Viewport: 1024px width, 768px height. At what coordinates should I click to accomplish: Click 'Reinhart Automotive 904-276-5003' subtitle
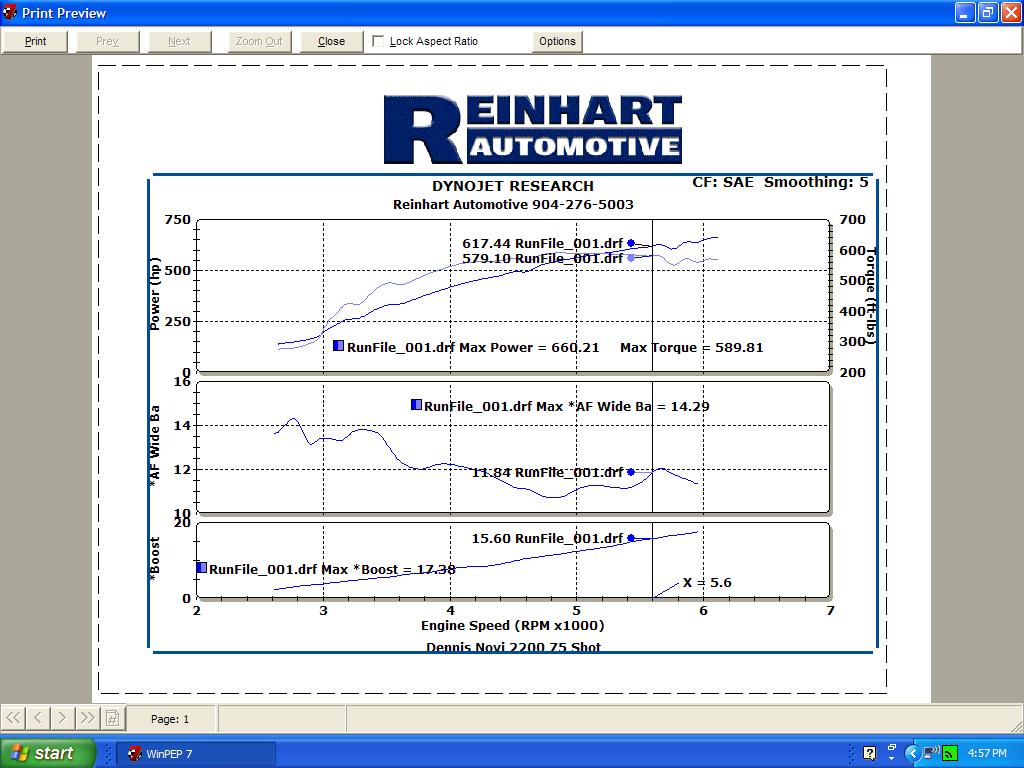click(x=513, y=204)
